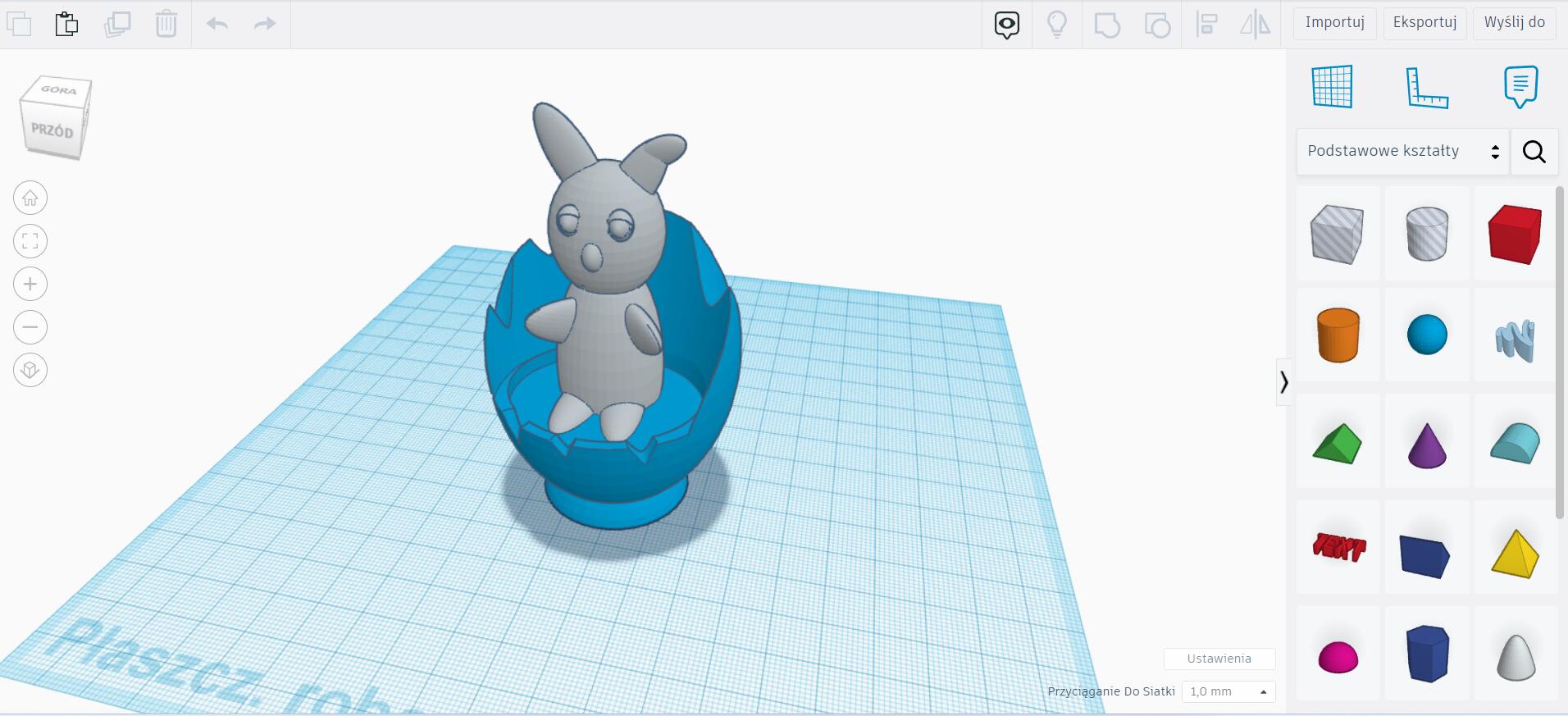
Task: Open the Podstawowe kształty shapes dropdown
Action: click(1403, 151)
